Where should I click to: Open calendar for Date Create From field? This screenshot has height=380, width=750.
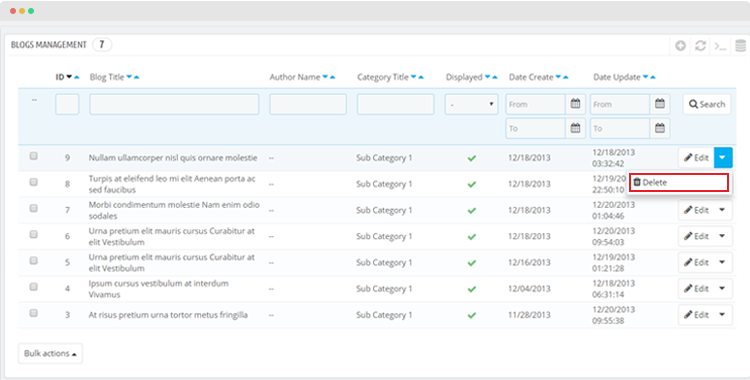[x=575, y=104]
